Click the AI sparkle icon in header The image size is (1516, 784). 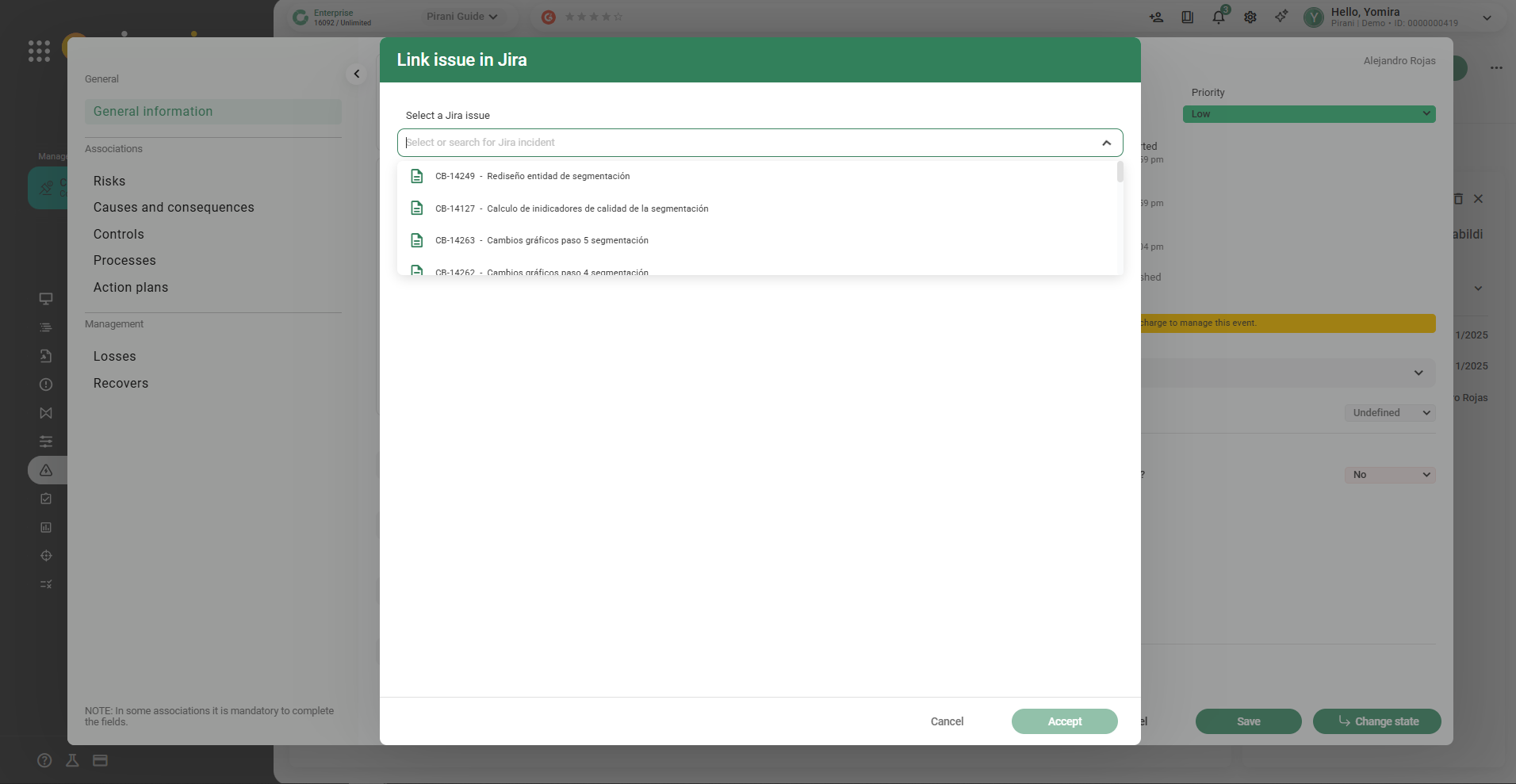[x=1281, y=17]
